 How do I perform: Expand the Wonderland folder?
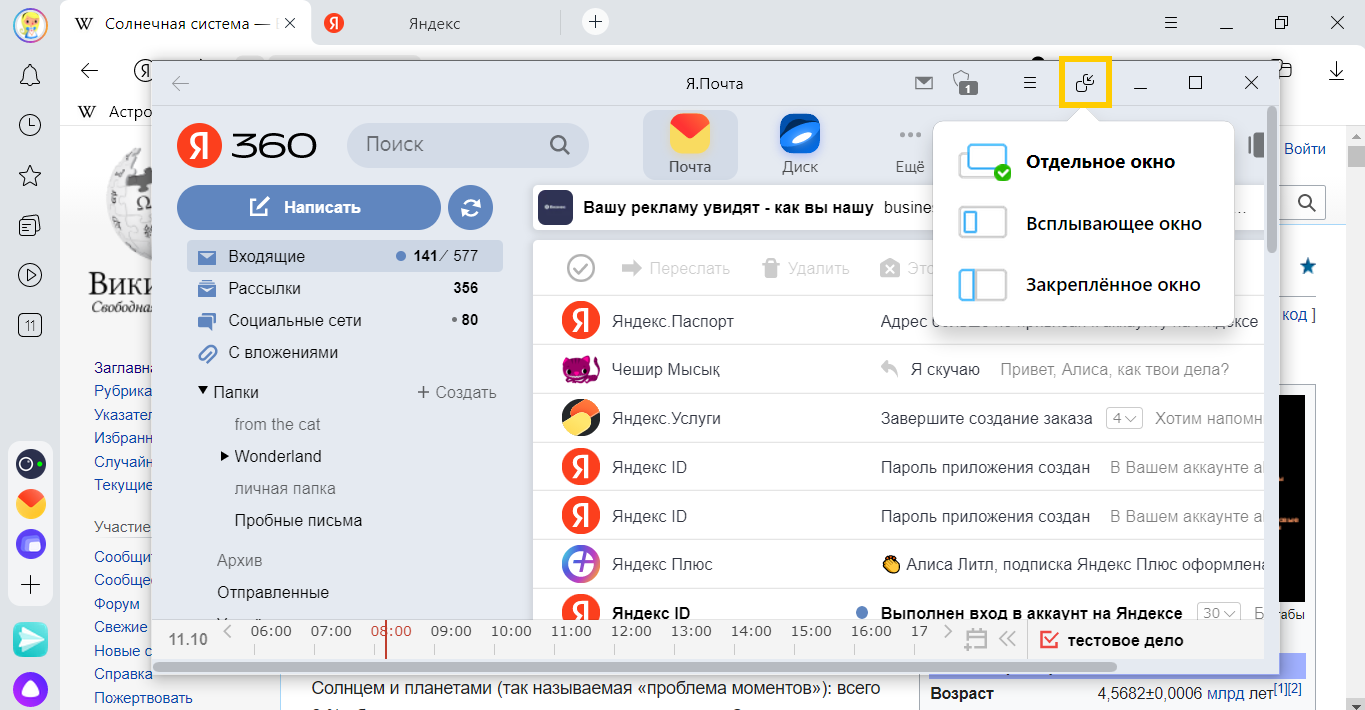point(225,457)
